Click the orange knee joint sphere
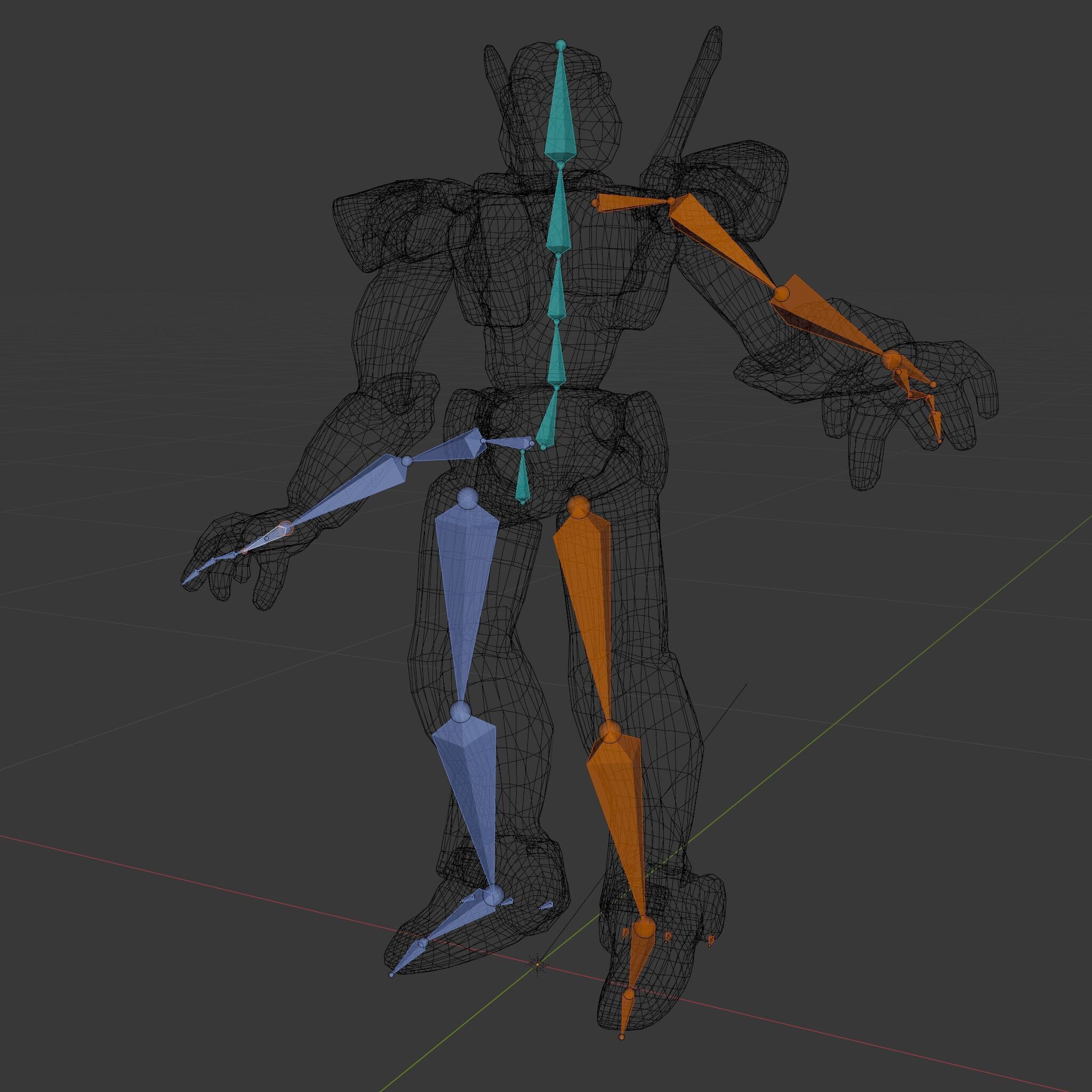 coord(609,732)
